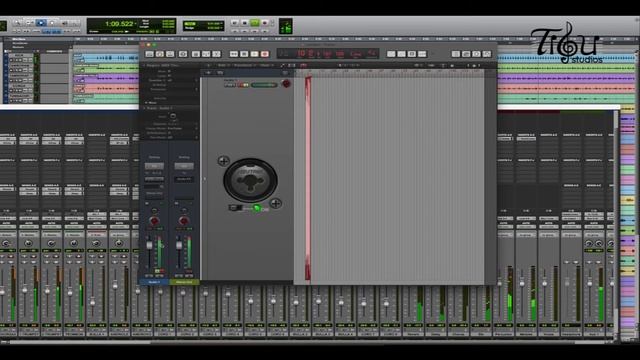Image resolution: width=640 pixels, height=360 pixels.
Task: Click Logic's rewind transport button
Action: tap(233, 54)
